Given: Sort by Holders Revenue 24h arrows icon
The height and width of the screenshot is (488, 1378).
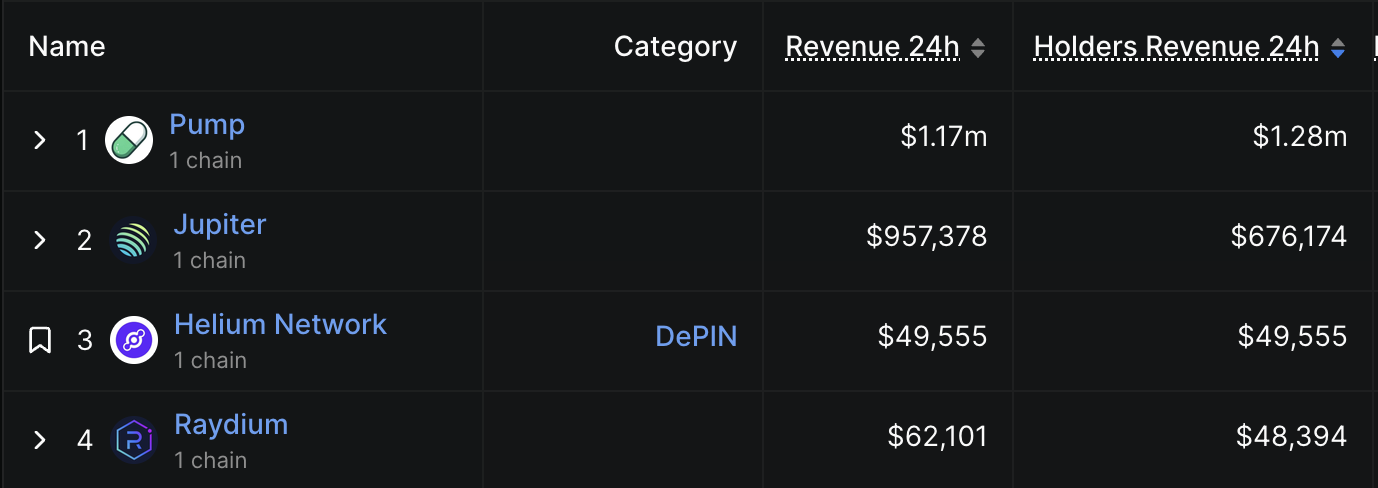Looking at the screenshot, I should 1338,47.
